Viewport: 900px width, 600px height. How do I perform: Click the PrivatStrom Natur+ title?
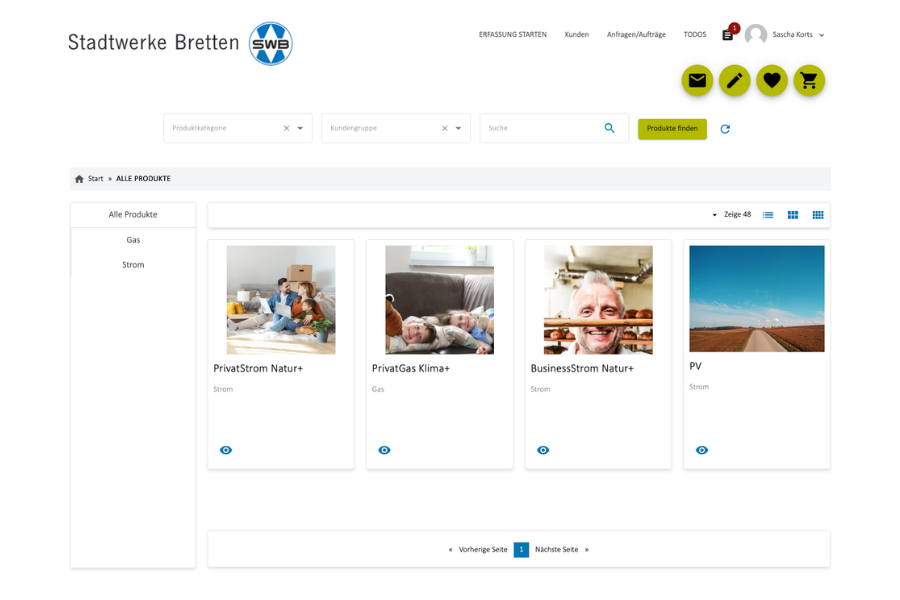point(258,368)
